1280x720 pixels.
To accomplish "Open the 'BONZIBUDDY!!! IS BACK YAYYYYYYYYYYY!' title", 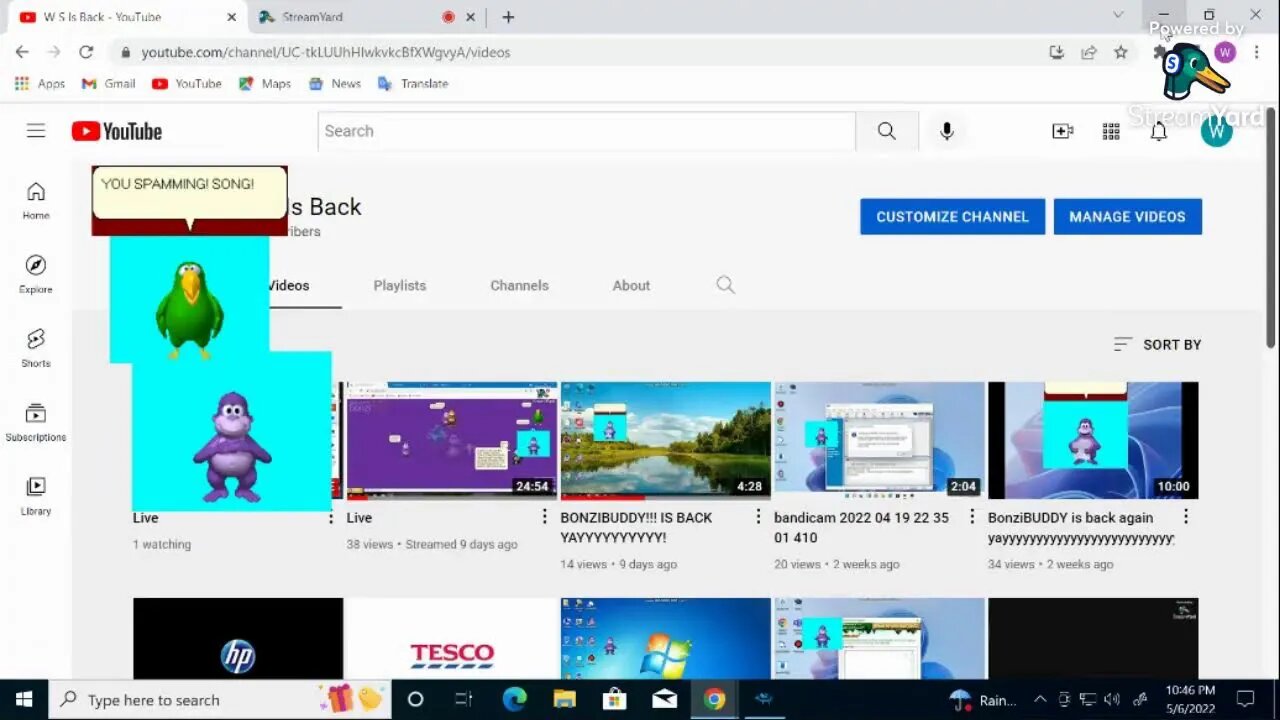I will tap(636, 527).
